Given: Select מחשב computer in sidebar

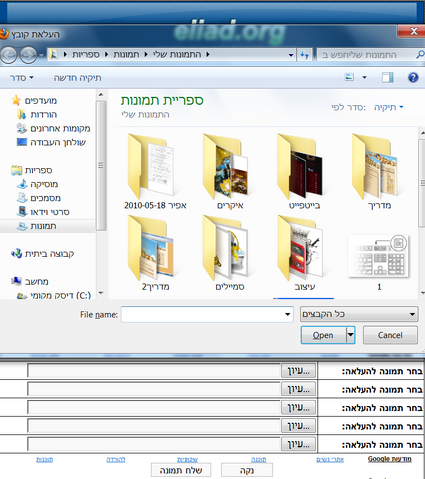Looking at the screenshot, I should [x=30, y=282].
